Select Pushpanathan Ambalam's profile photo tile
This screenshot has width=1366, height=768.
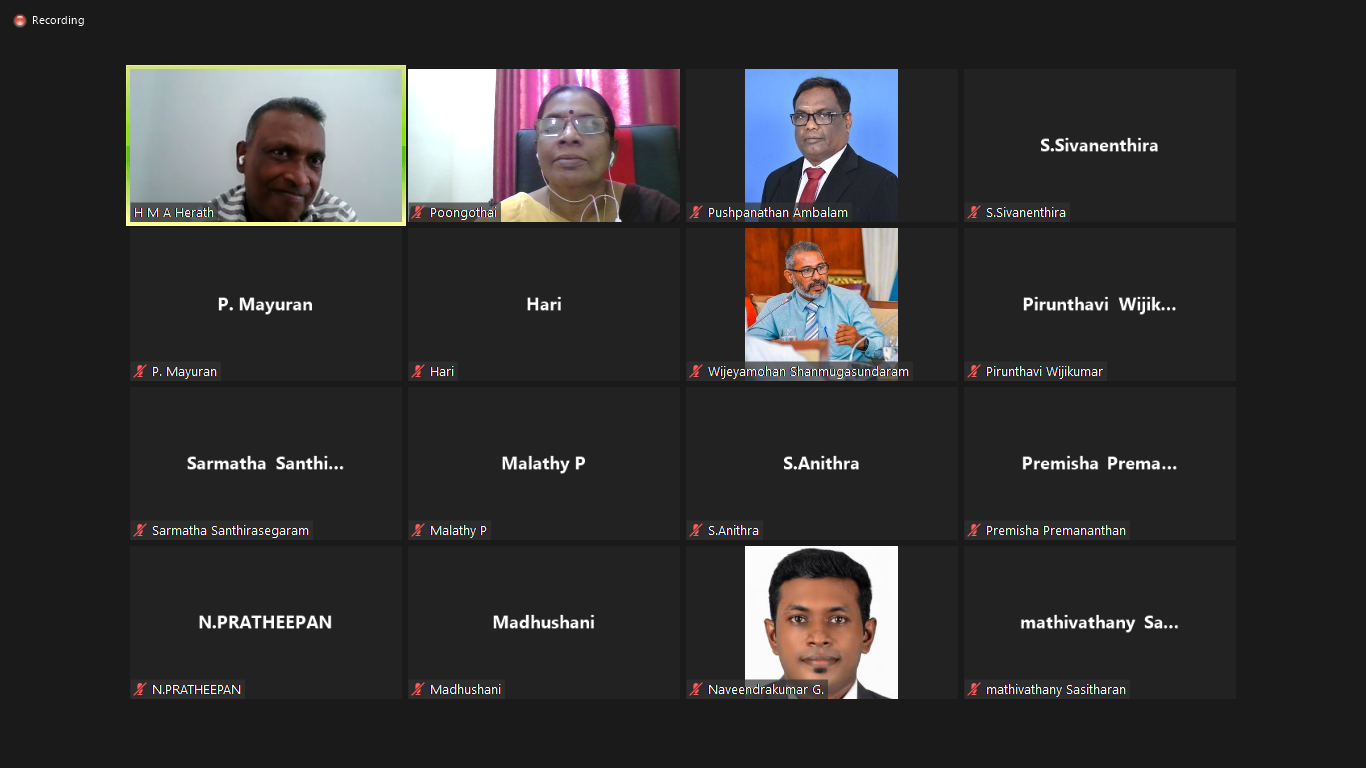click(822, 146)
